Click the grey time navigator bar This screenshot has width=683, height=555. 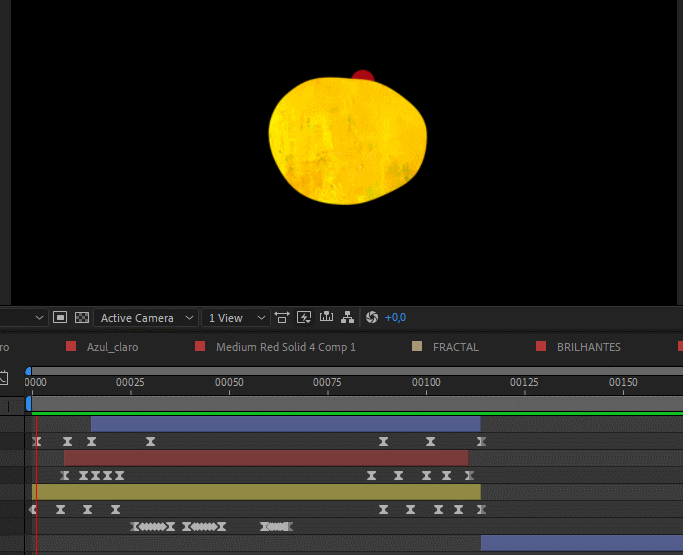(357, 371)
